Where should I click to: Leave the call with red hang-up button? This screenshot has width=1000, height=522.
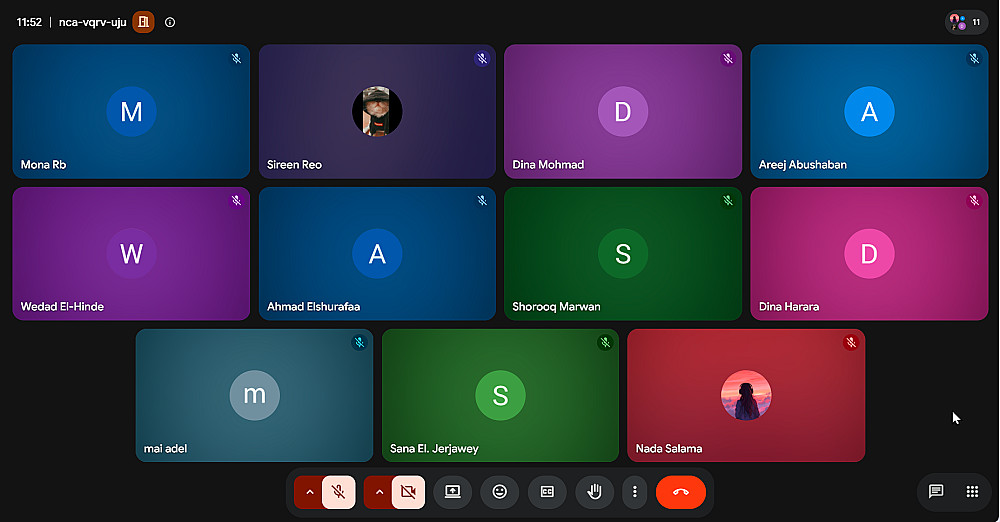point(680,492)
